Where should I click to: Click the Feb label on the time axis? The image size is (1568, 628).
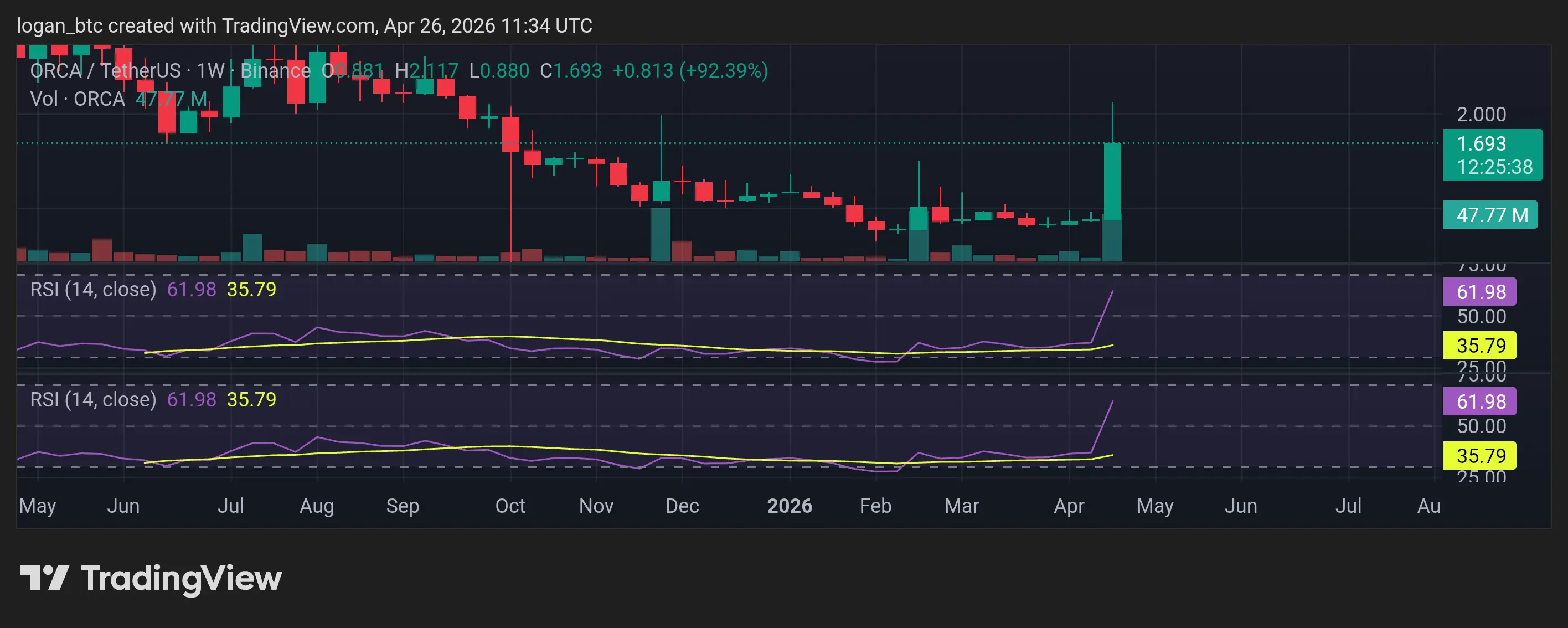point(875,506)
